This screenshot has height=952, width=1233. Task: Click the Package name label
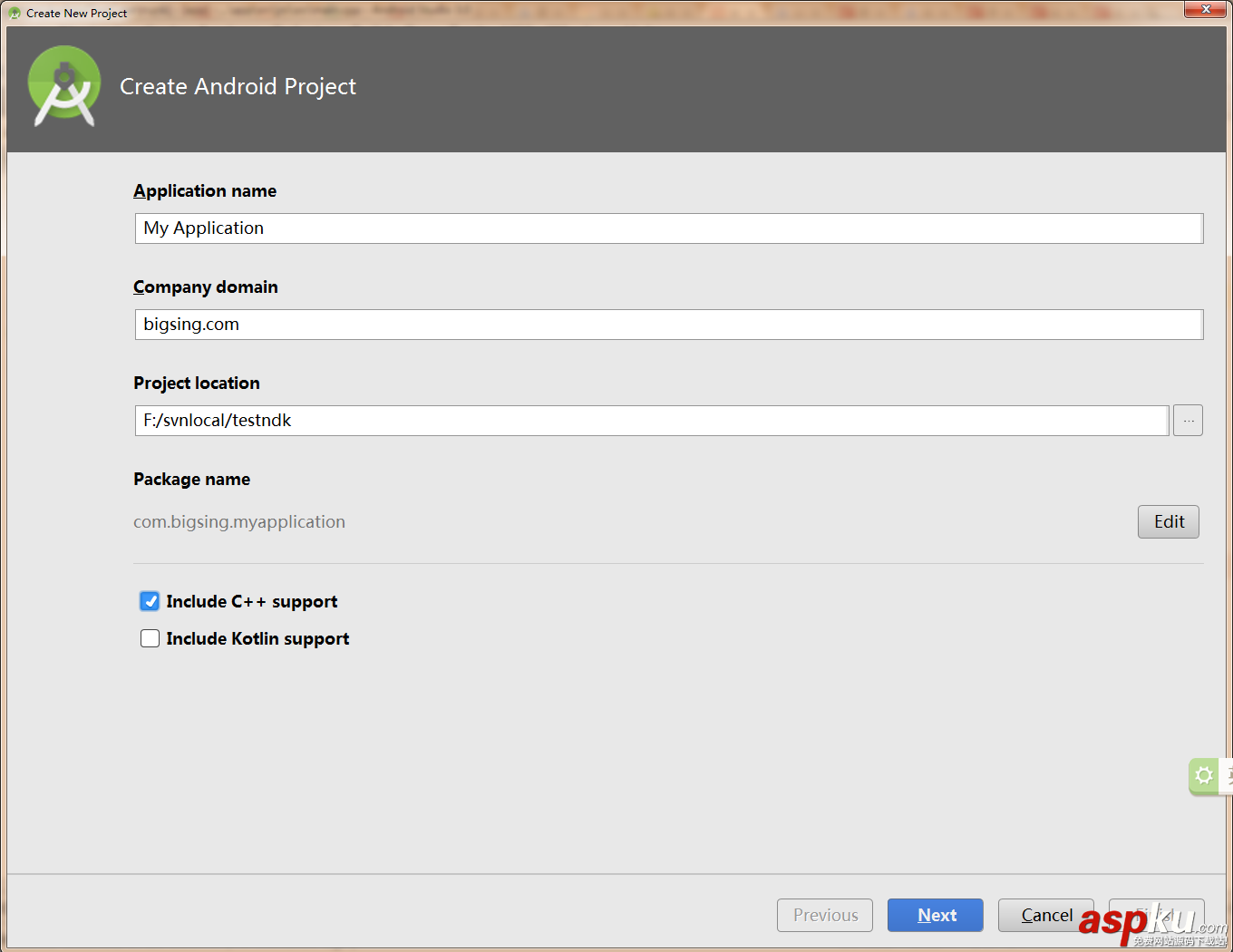[191, 479]
